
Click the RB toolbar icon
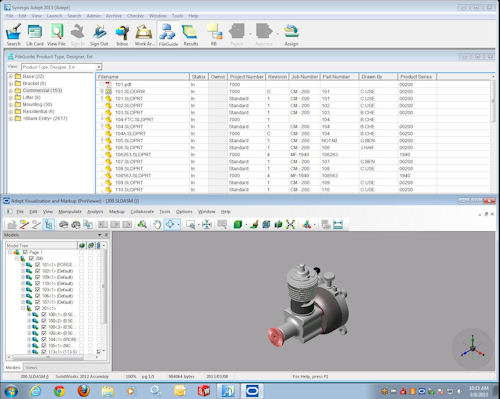pyautogui.click(x=214, y=35)
